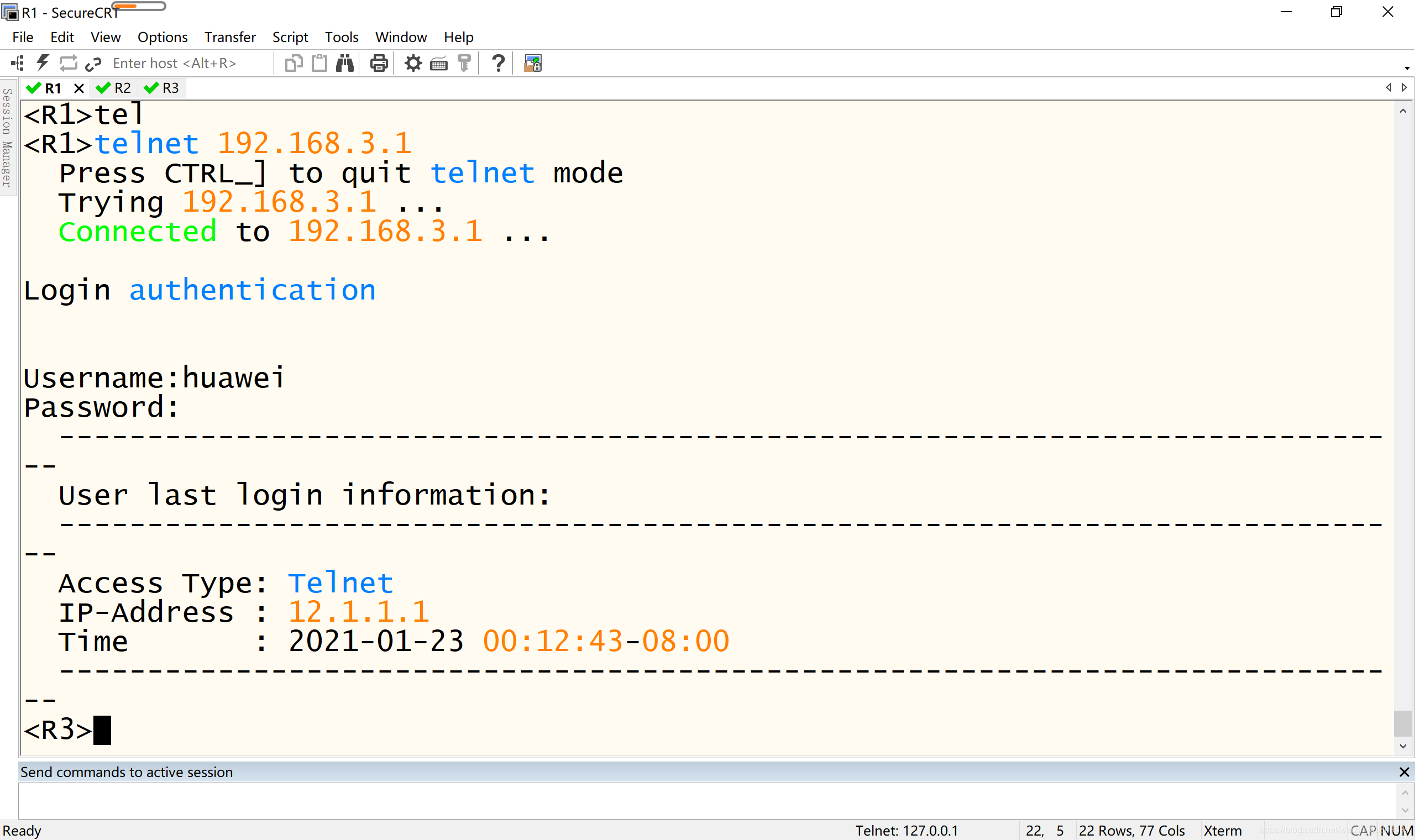The width and height of the screenshot is (1415, 840).
Task: Click the '12.1.1.1' IP-Address value
Action: point(359,612)
